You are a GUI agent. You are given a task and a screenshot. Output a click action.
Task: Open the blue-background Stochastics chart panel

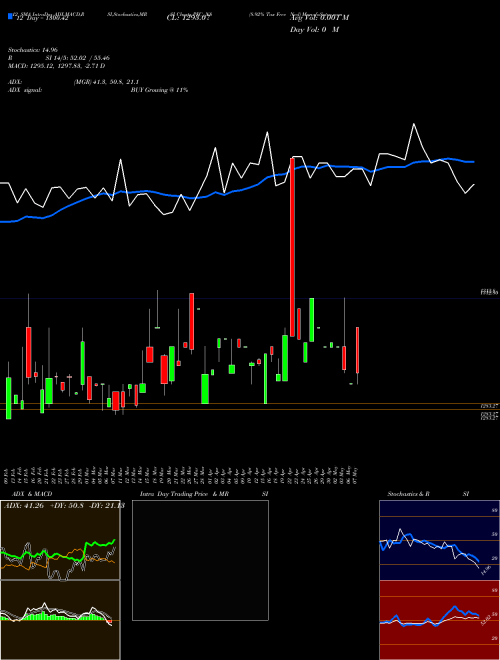pos(439,540)
